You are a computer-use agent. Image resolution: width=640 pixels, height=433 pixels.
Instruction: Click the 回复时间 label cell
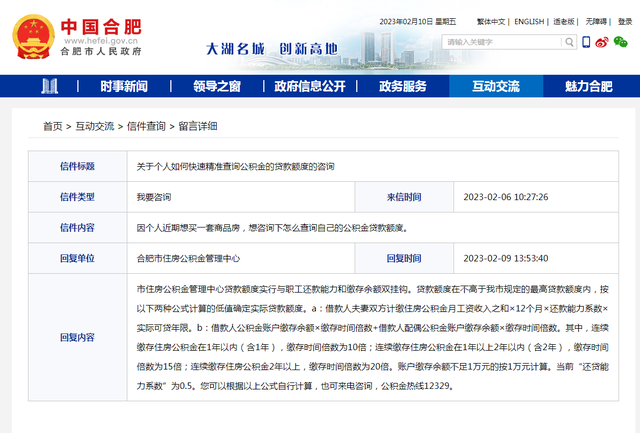pos(404,258)
